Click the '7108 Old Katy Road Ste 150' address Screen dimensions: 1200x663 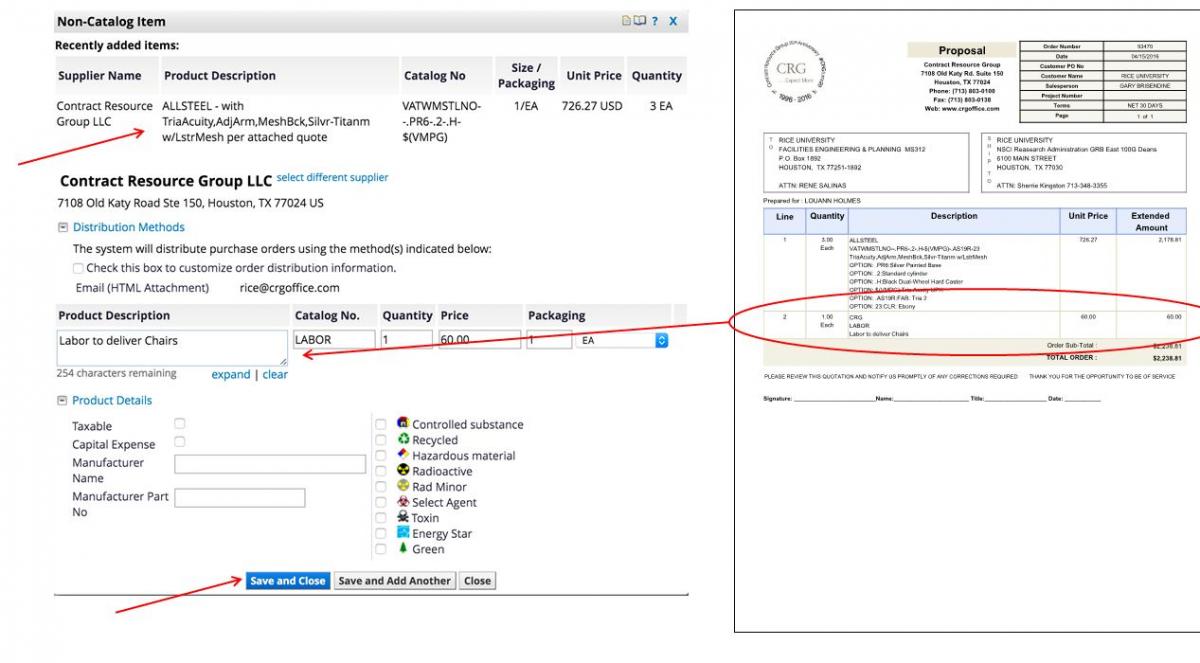(x=191, y=203)
